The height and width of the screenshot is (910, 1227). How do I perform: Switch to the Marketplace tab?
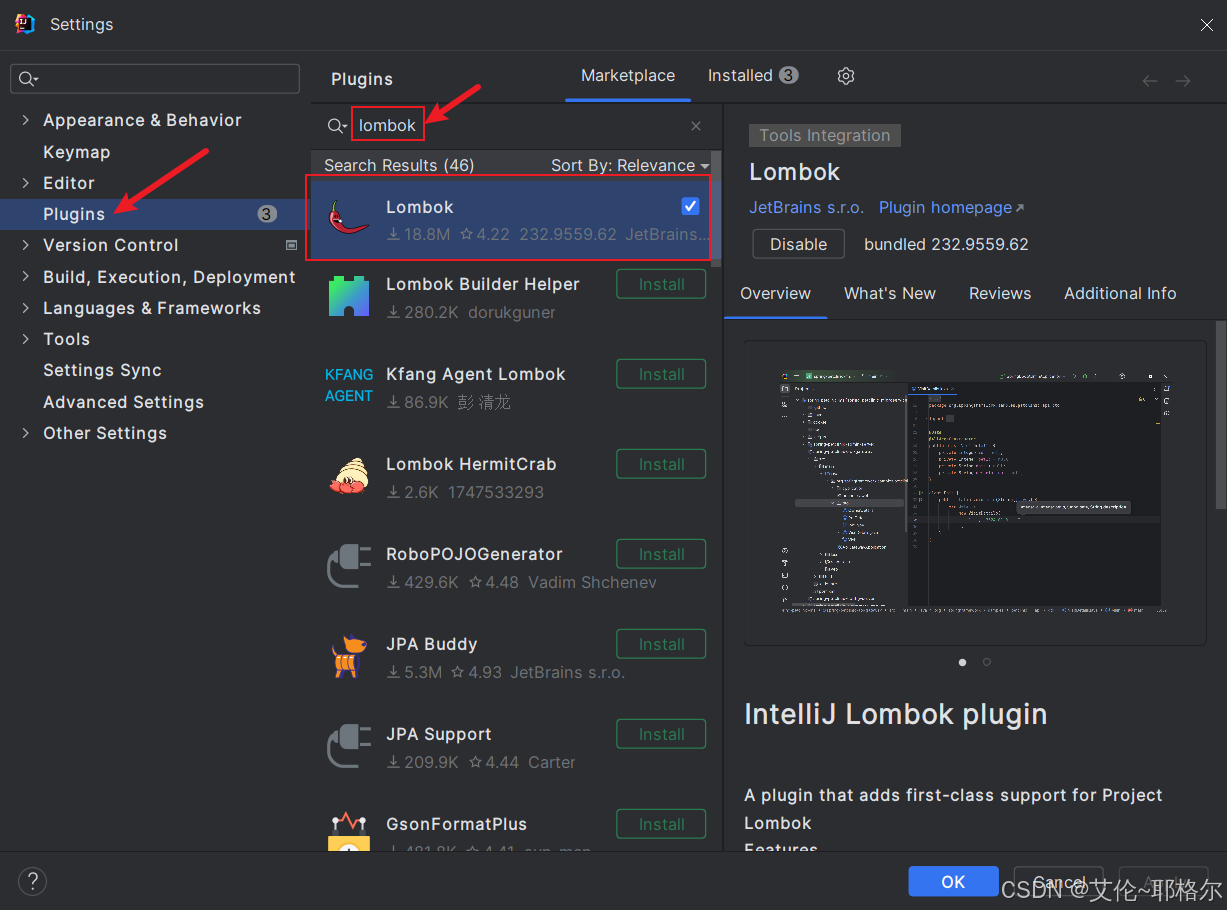coord(628,76)
